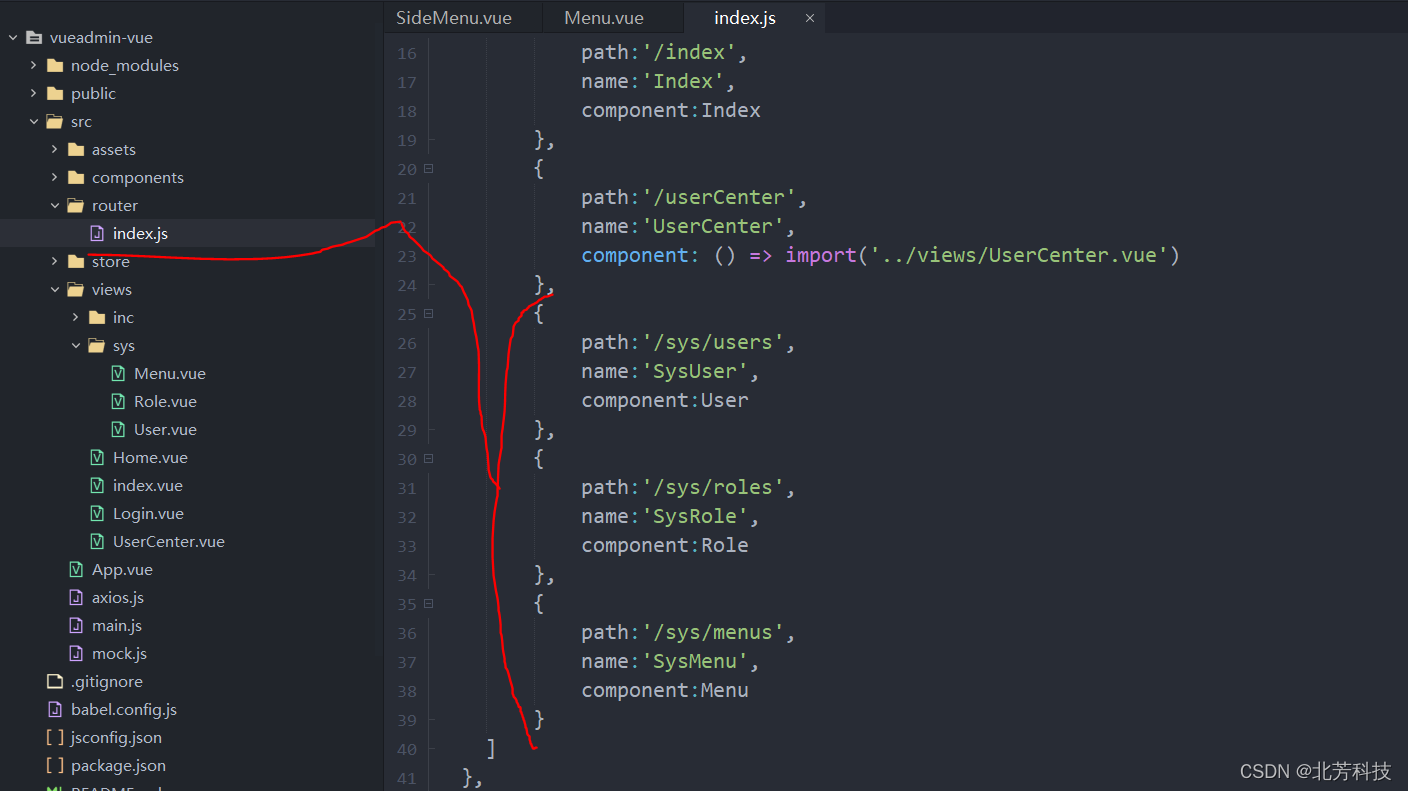This screenshot has height=791, width=1408.
Task: Click the assets folder icon
Action: click(75, 150)
